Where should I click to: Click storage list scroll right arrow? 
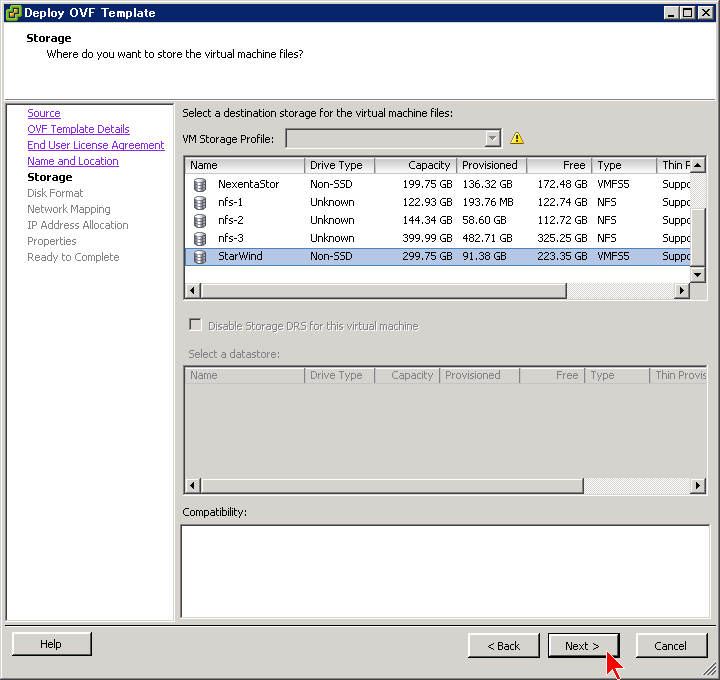682,290
